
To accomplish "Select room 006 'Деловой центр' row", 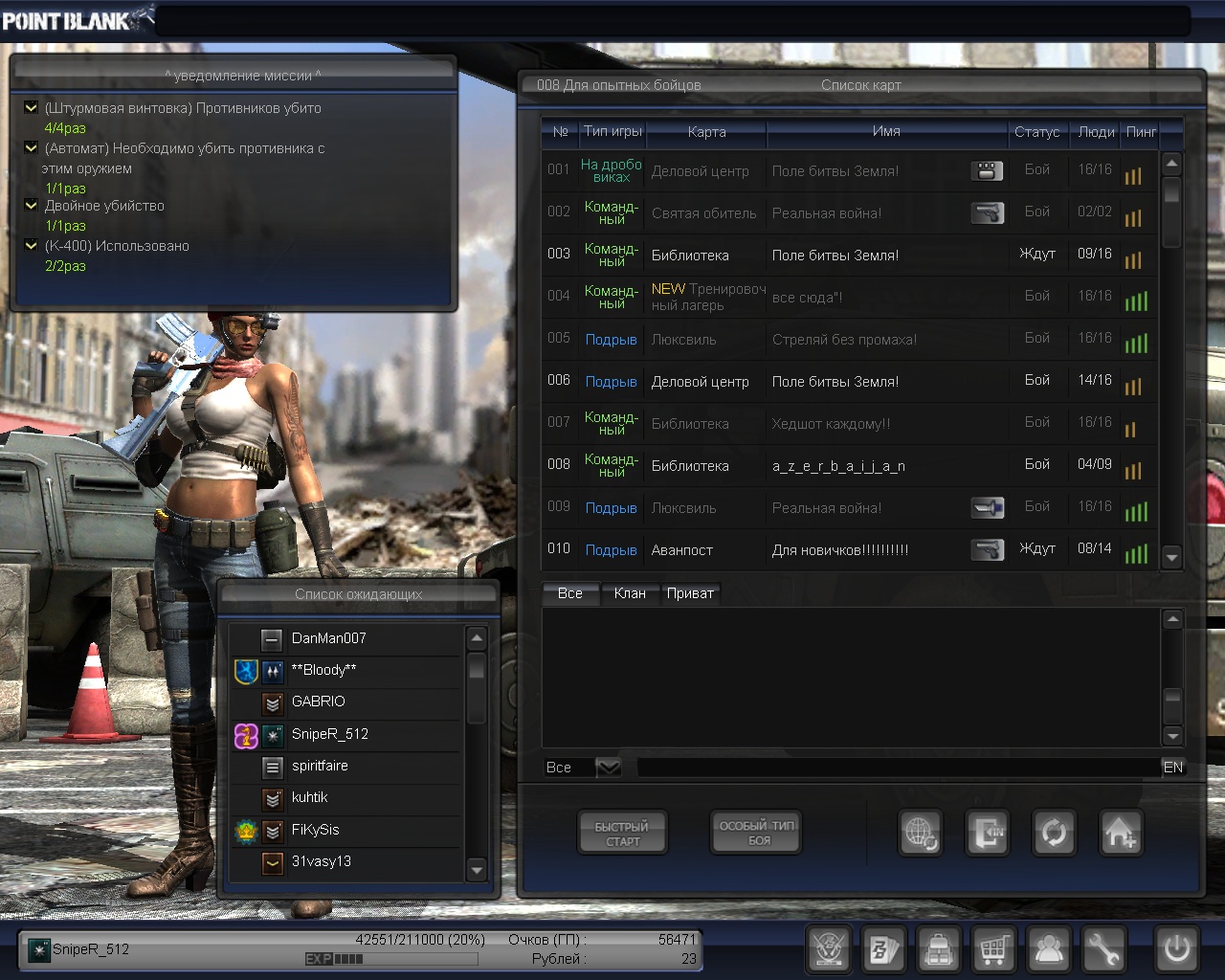I will (x=849, y=381).
